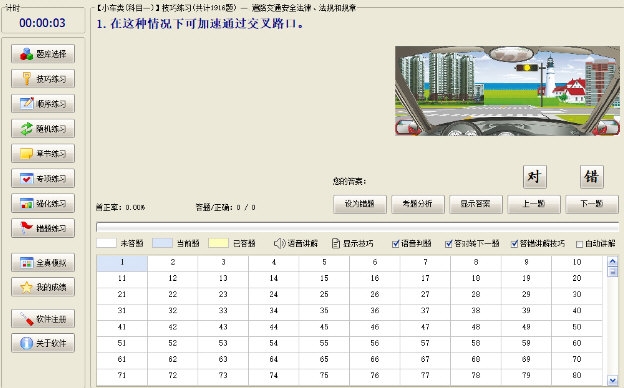Viewport: 624px width, 388px height.
Task: Jump to question 45 in the grid
Action: coord(324,328)
